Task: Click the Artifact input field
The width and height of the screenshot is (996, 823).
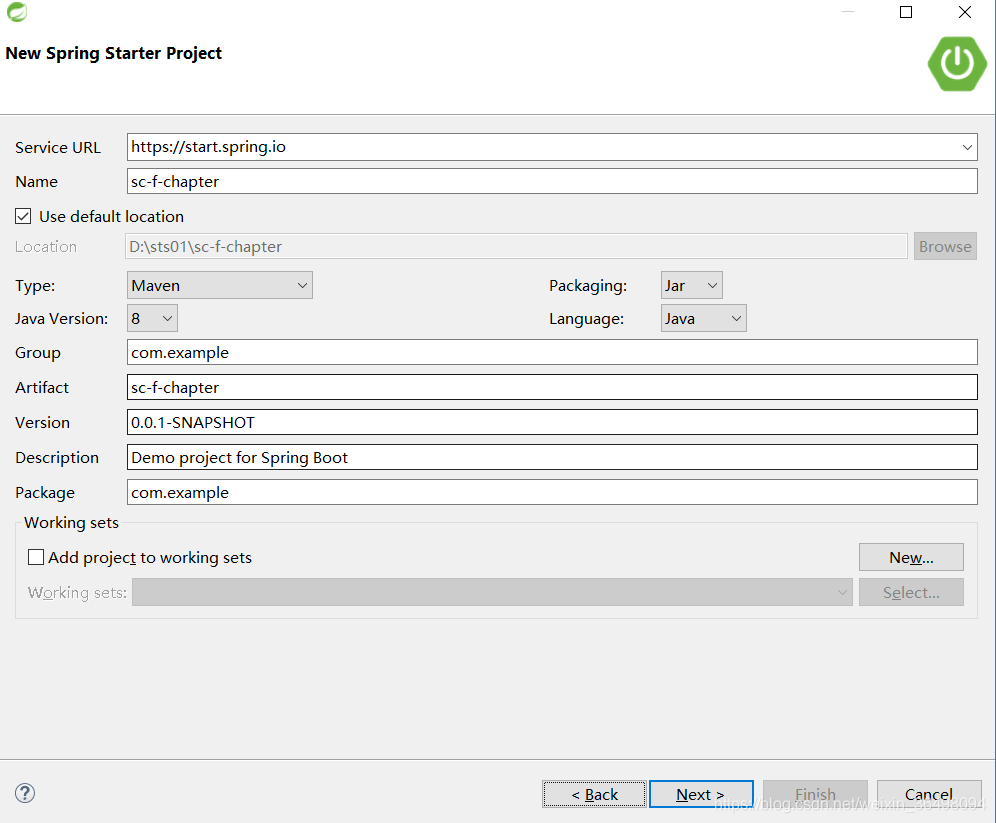Action: pos(552,387)
